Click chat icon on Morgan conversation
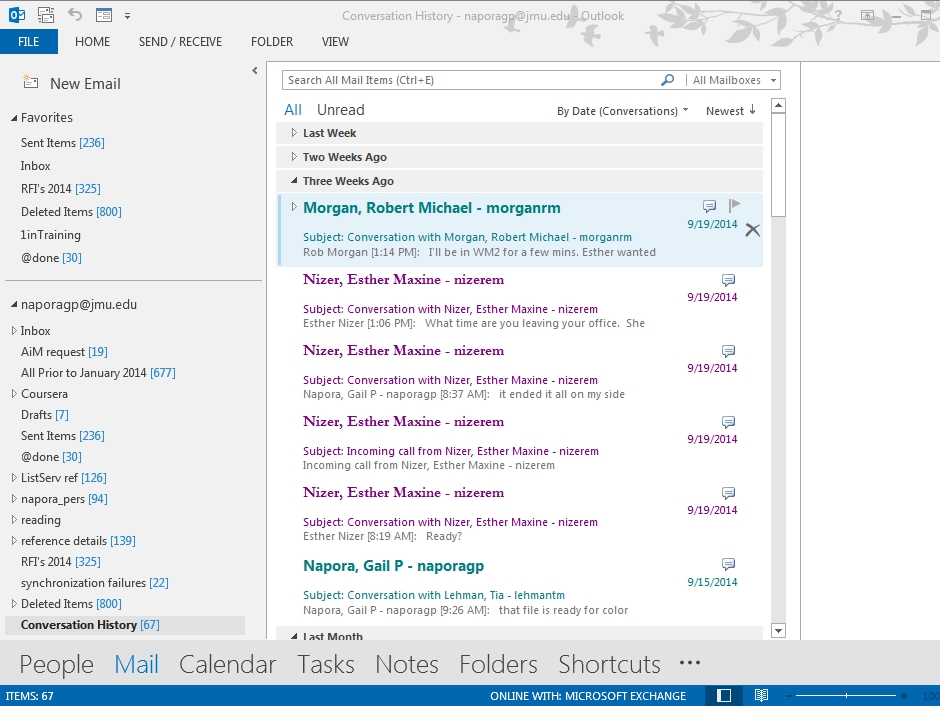 click(709, 206)
